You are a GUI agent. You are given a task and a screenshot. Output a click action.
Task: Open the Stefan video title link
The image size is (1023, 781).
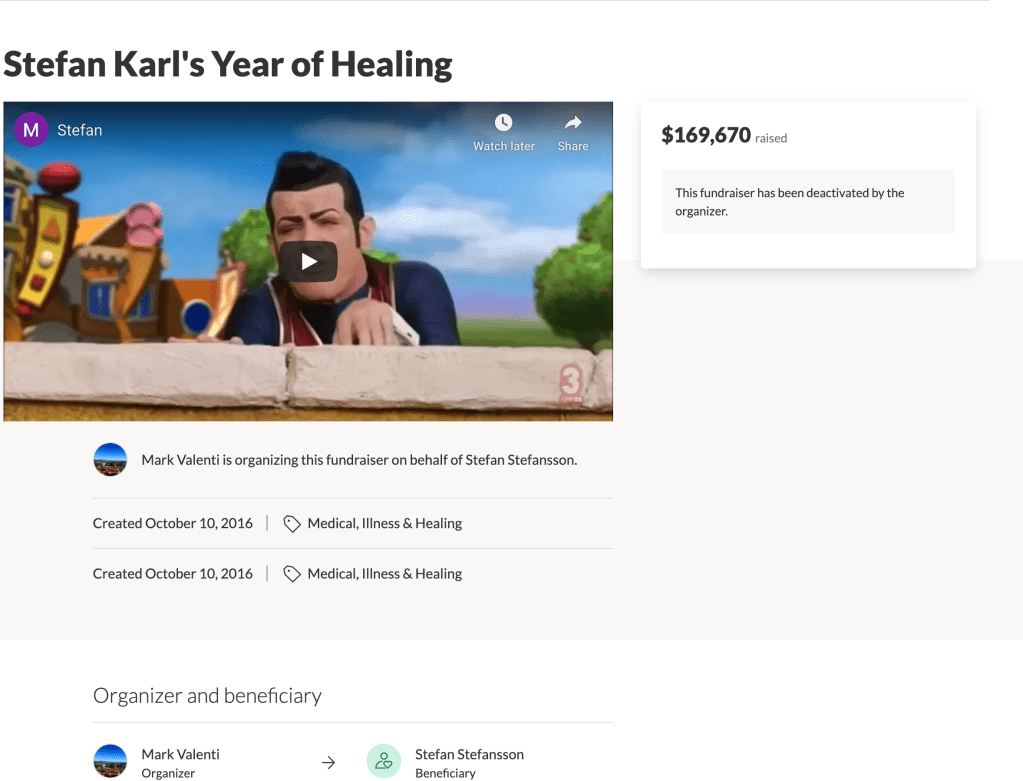(x=80, y=130)
